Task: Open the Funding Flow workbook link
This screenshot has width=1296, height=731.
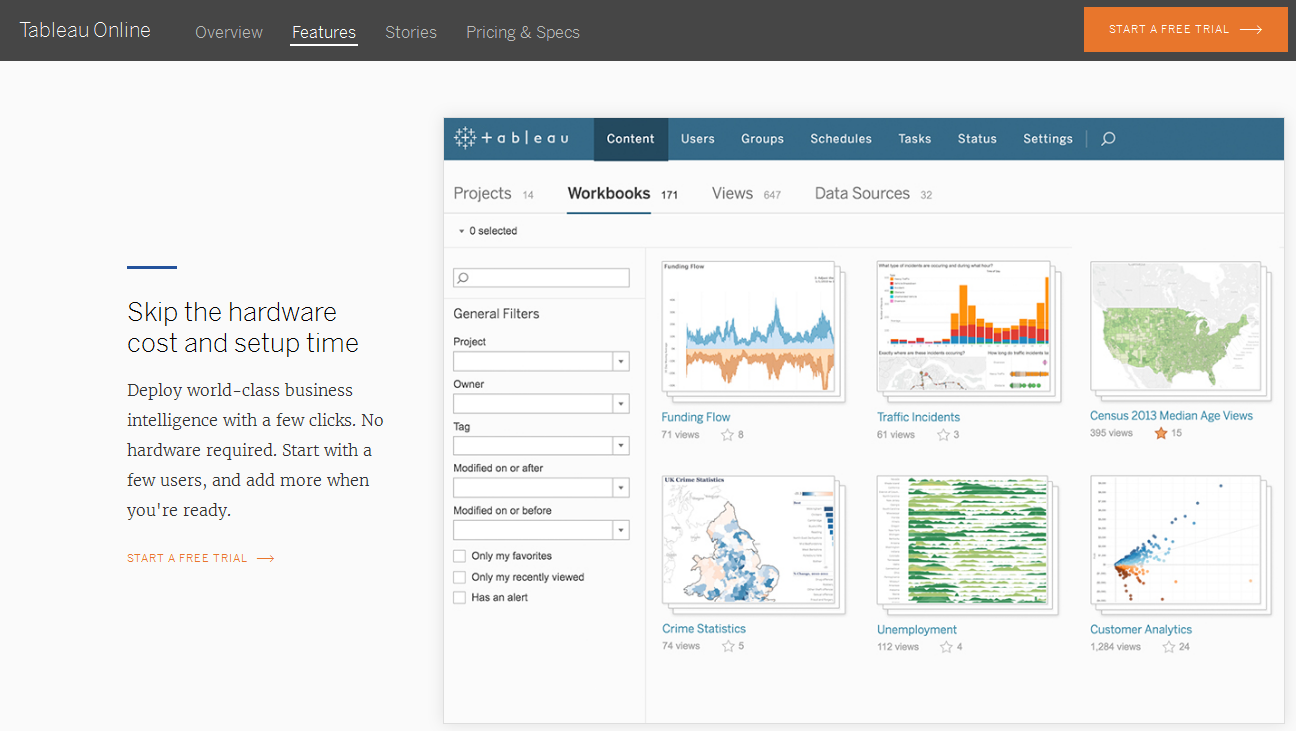Action: pyautogui.click(x=696, y=417)
